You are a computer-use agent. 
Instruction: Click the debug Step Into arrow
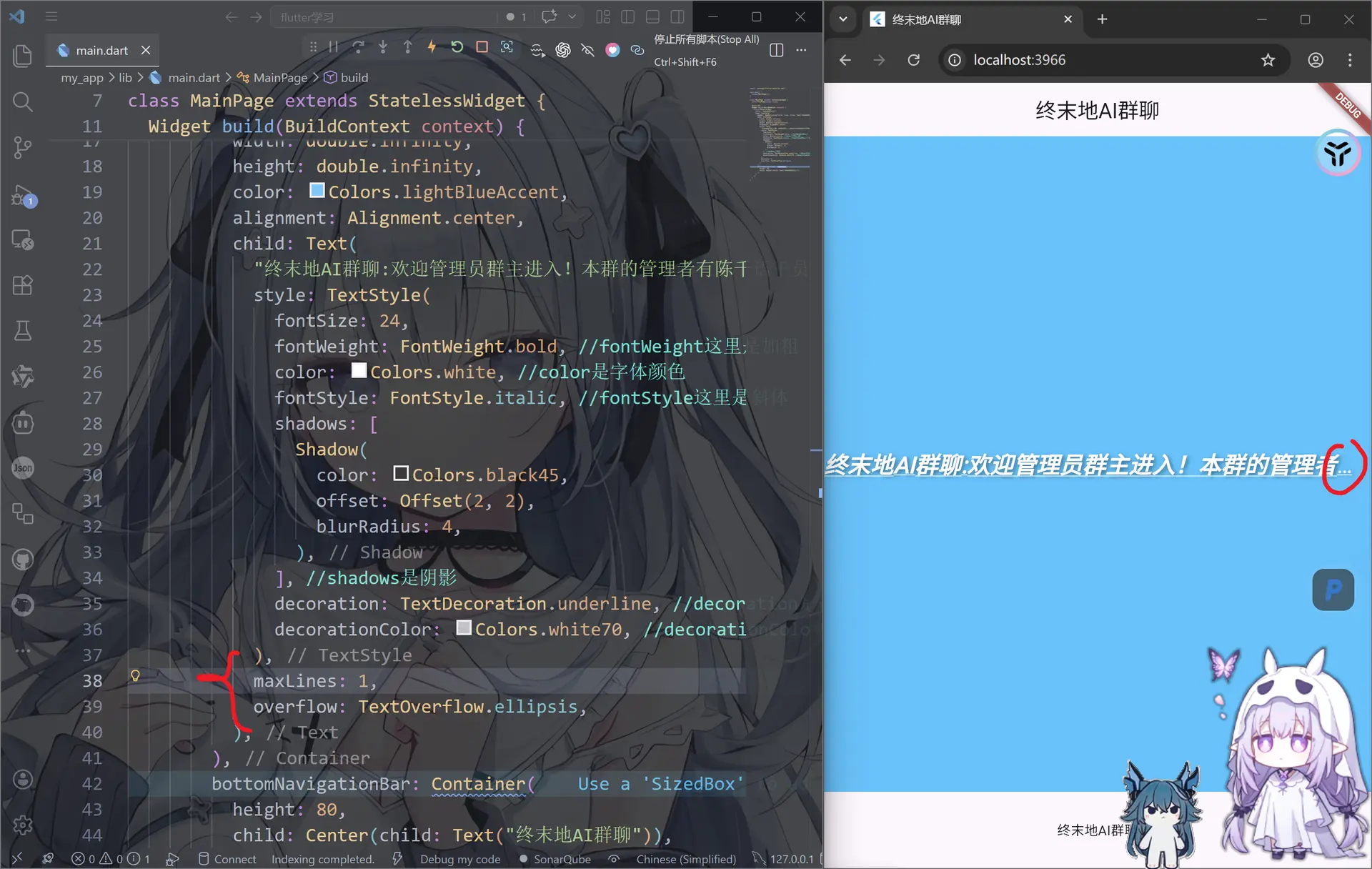click(x=383, y=47)
